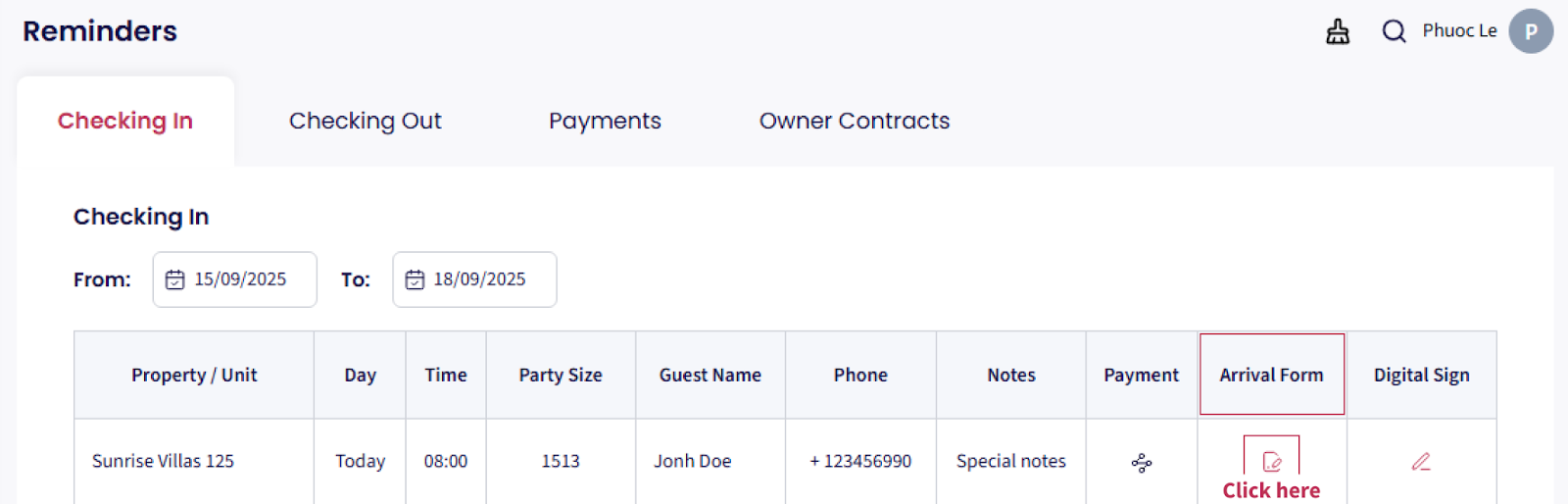
Task: Select the Sunrise Villas 125 cell
Action: coord(164,461)
